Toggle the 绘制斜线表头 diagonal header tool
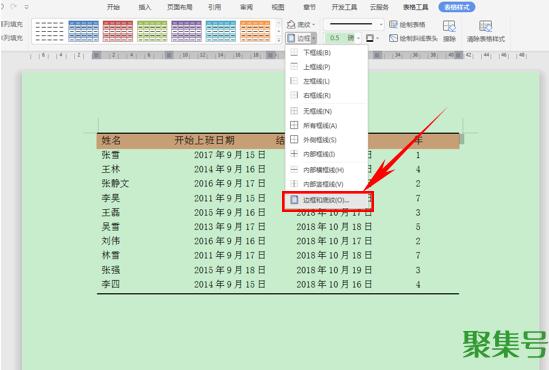 tap(413, 38)
